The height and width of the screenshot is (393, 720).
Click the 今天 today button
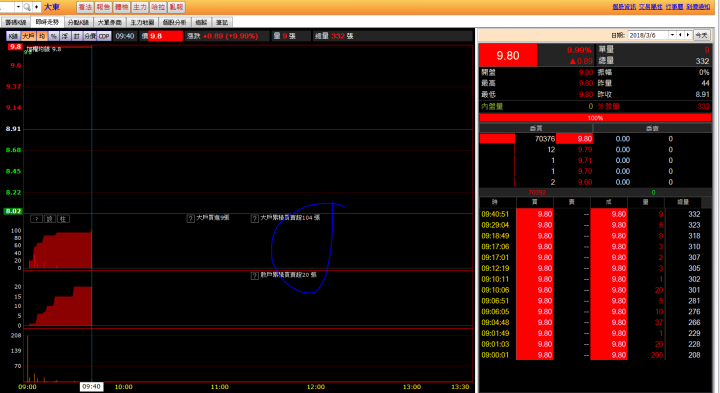click(x=702, y=35)
